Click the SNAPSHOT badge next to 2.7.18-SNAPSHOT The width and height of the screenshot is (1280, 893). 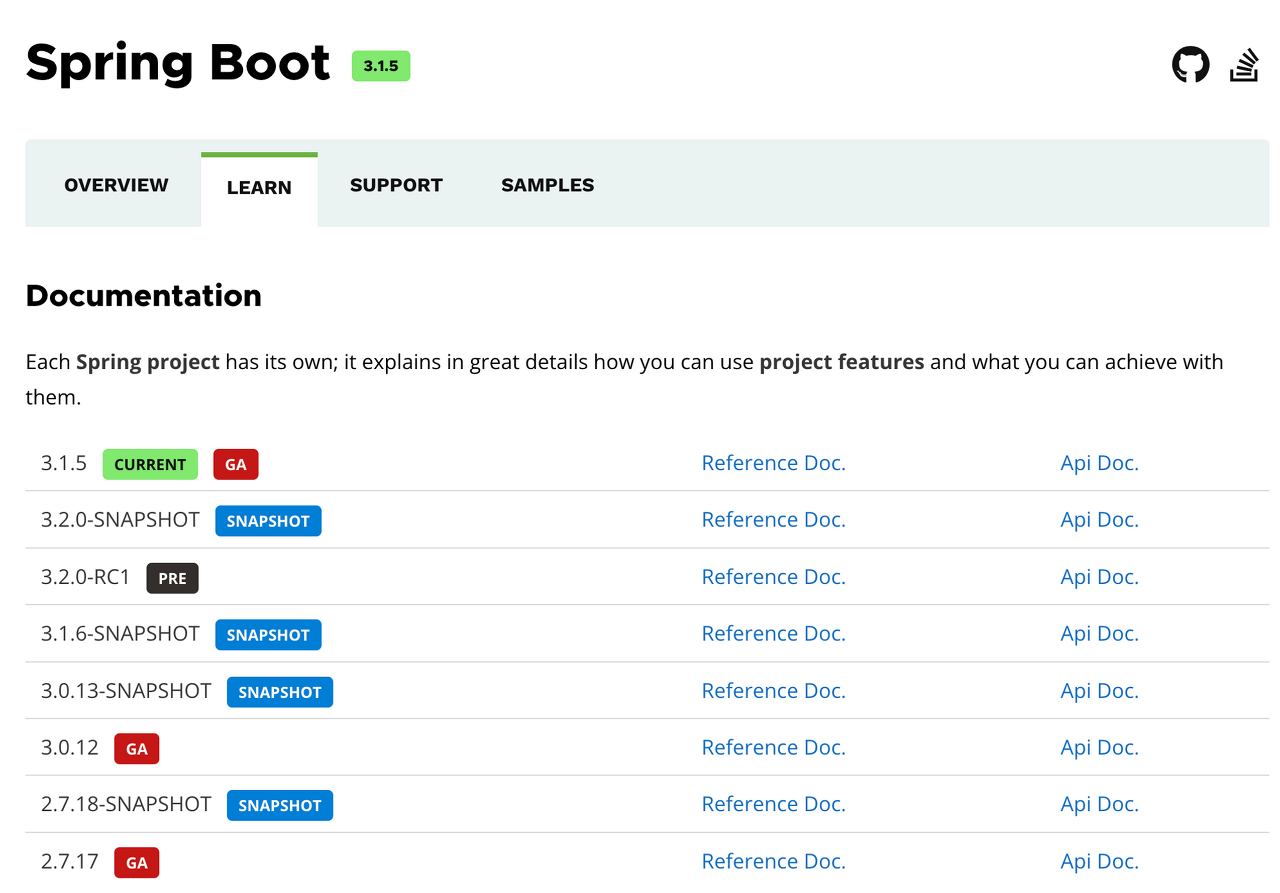tap(280, 805)
